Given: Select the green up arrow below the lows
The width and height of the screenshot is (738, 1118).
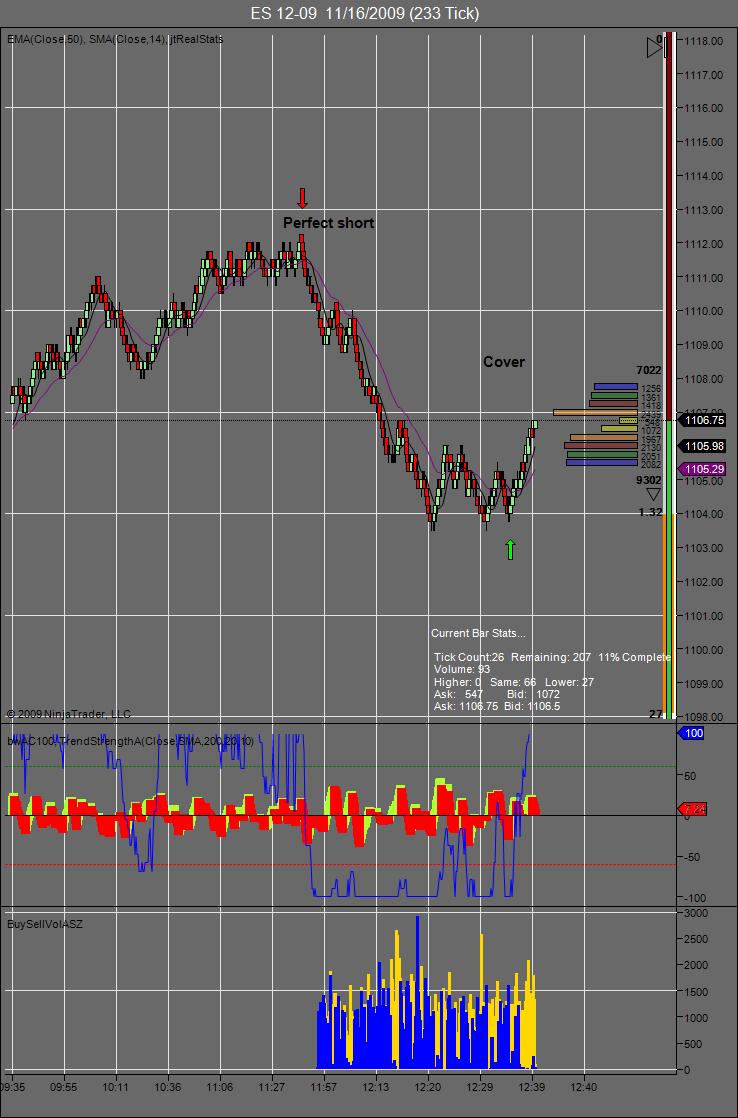Looking at the screenshot, I should point(511,549).
